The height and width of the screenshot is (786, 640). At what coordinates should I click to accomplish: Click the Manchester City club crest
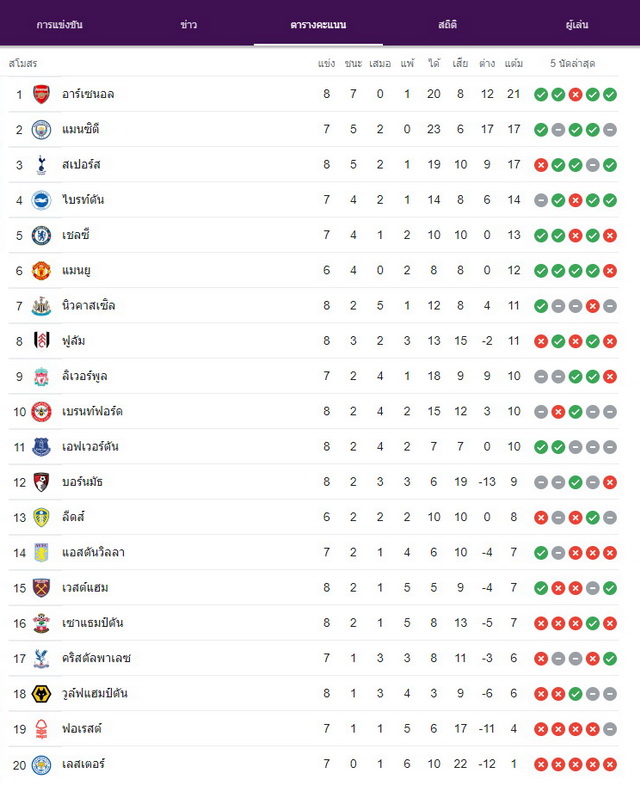coord(41,130)
